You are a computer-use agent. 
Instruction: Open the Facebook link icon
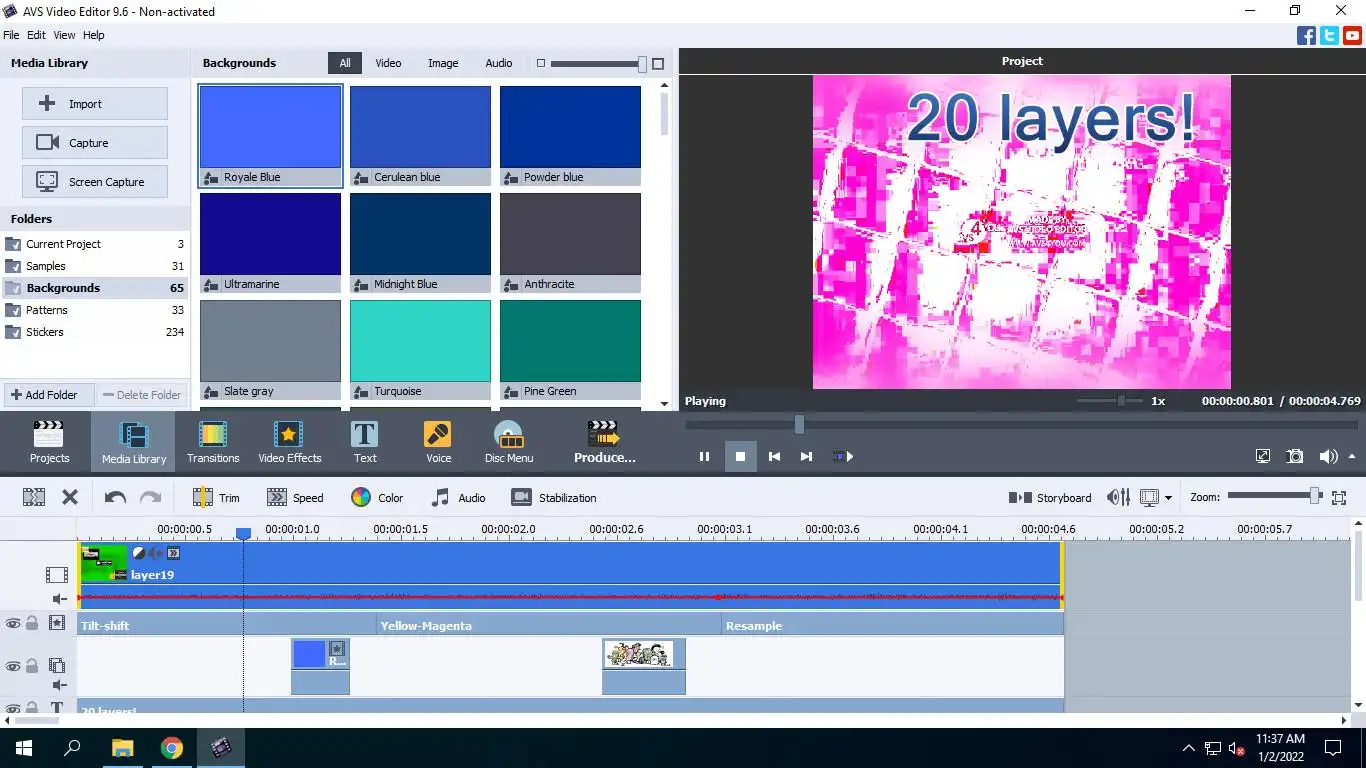1306,35
